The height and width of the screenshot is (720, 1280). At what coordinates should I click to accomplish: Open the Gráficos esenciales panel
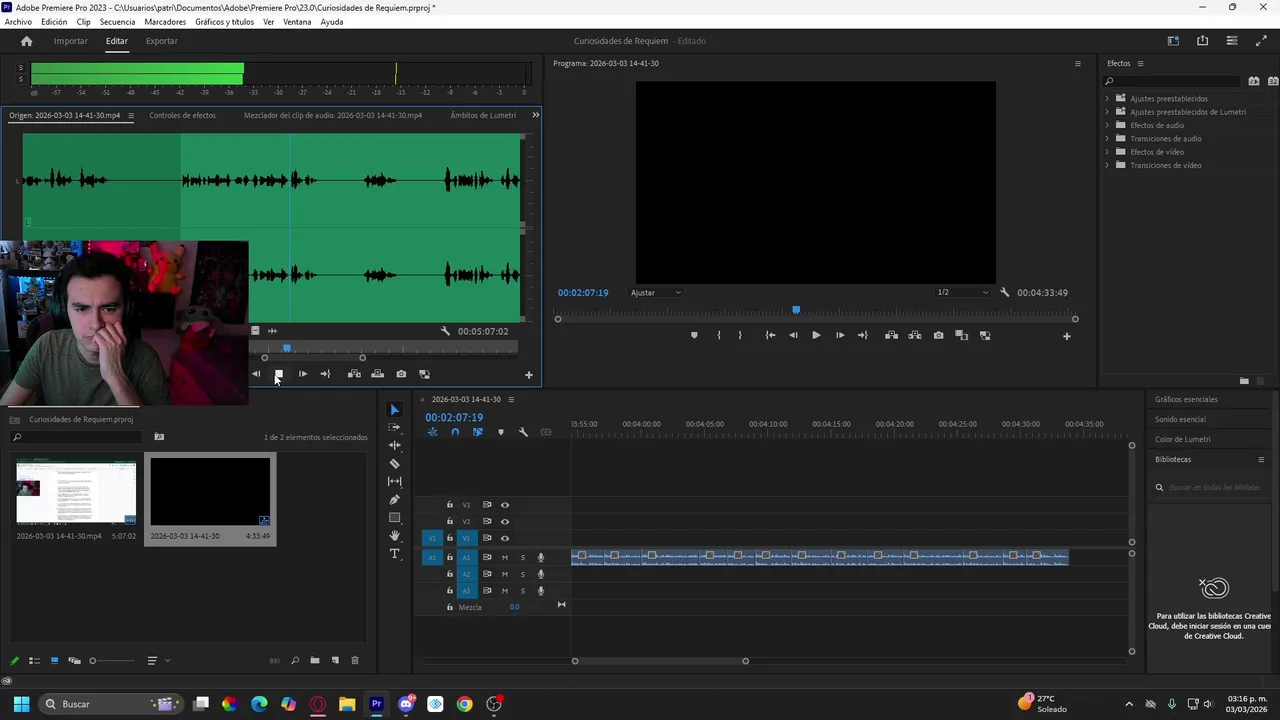1186,399
